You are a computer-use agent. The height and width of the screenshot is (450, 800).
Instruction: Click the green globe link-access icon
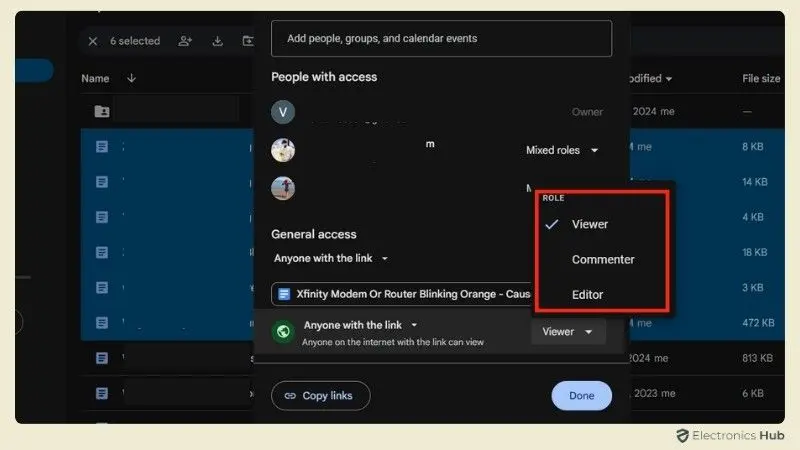[283, 332]
